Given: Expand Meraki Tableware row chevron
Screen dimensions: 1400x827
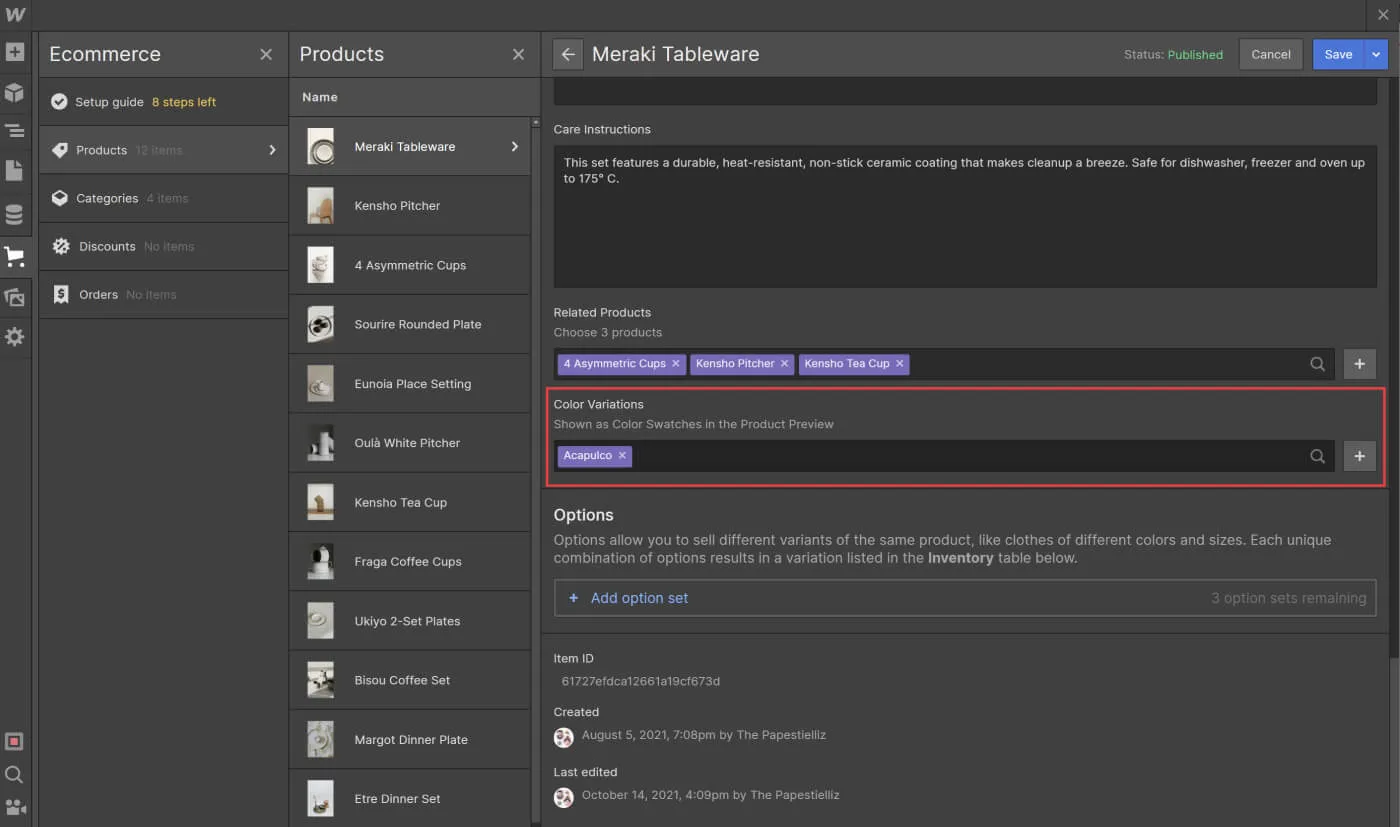Looking at the screenshot, I should pos(515,146).
